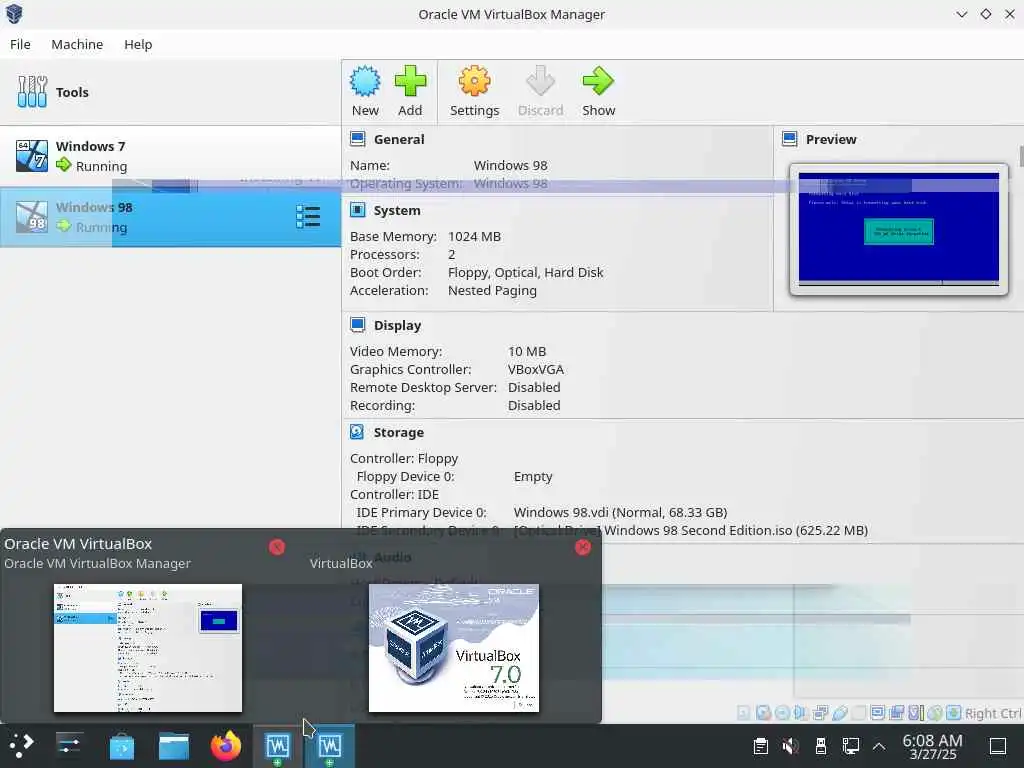
Task: Click the Windows 98 preview screen thumbnail
Action: pos(898,229)
